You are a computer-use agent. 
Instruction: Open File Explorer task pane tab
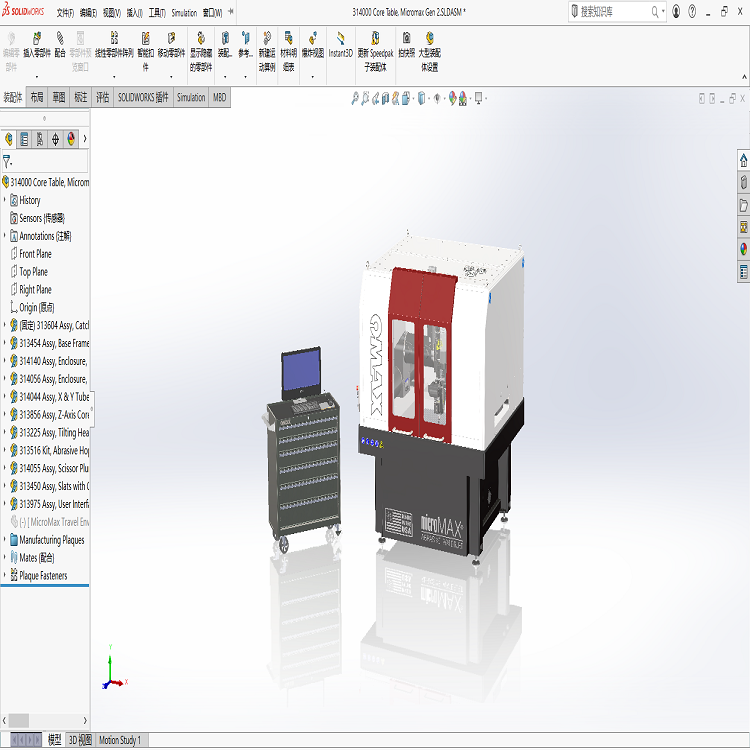(743, 205)
